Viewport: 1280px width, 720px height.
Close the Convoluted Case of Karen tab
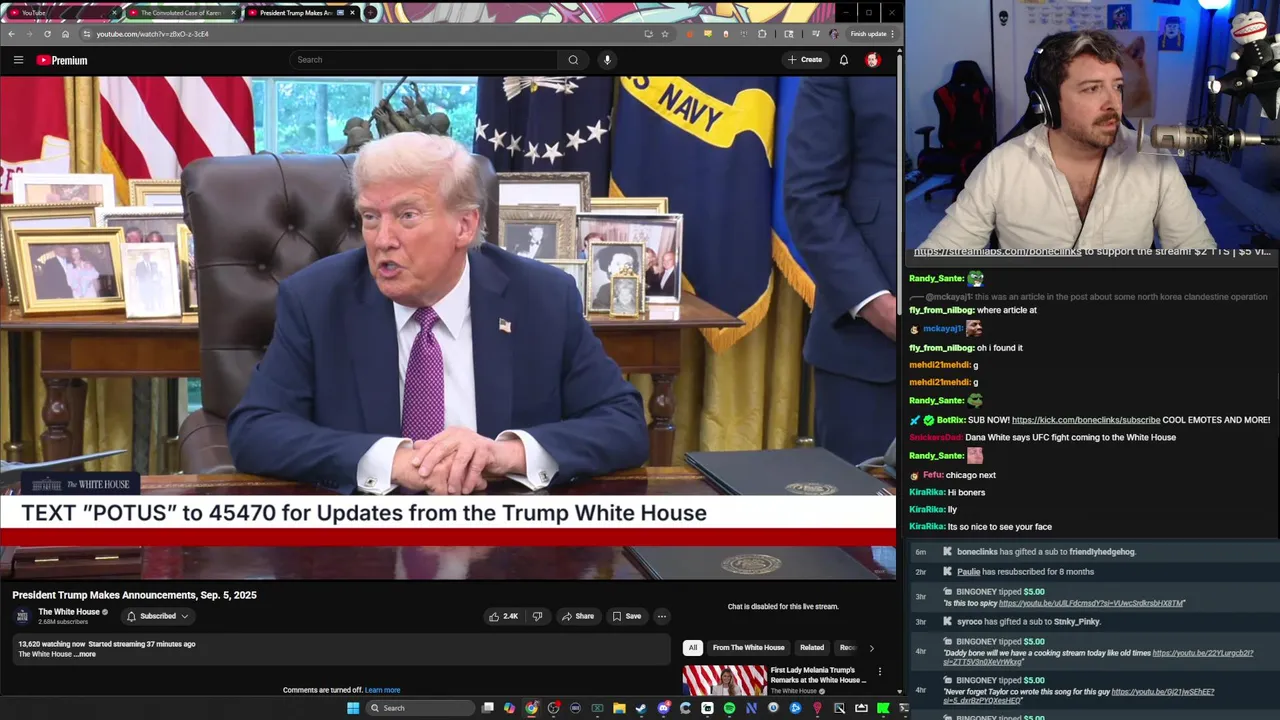tap(233, 13)
